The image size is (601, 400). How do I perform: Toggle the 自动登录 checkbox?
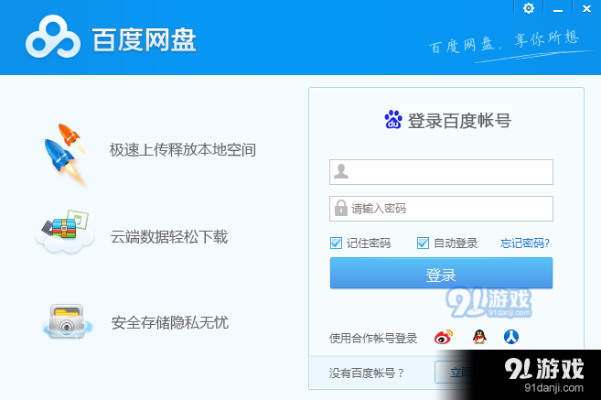[x=423, y=243]
